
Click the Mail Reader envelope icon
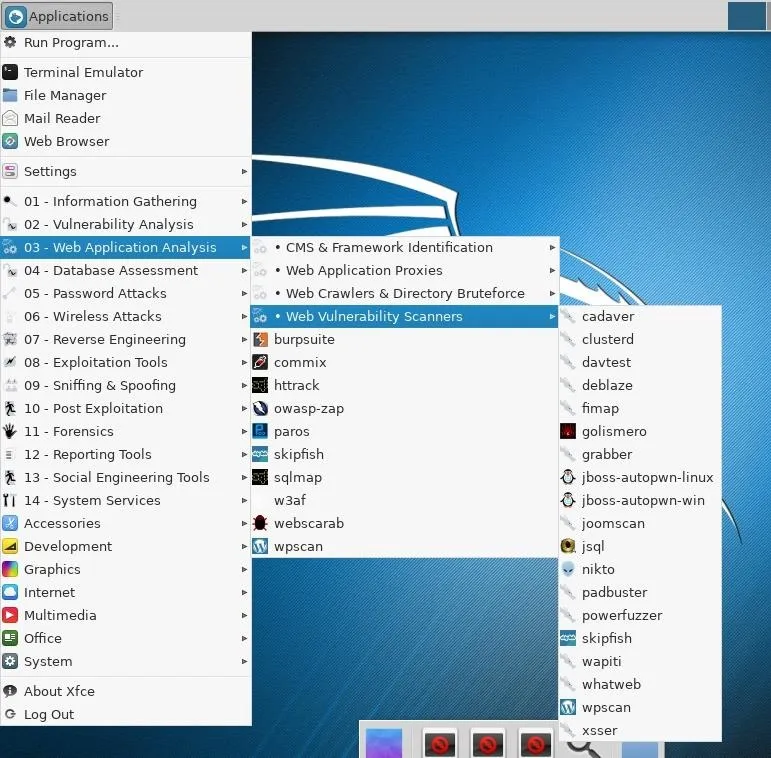point(10,118)
